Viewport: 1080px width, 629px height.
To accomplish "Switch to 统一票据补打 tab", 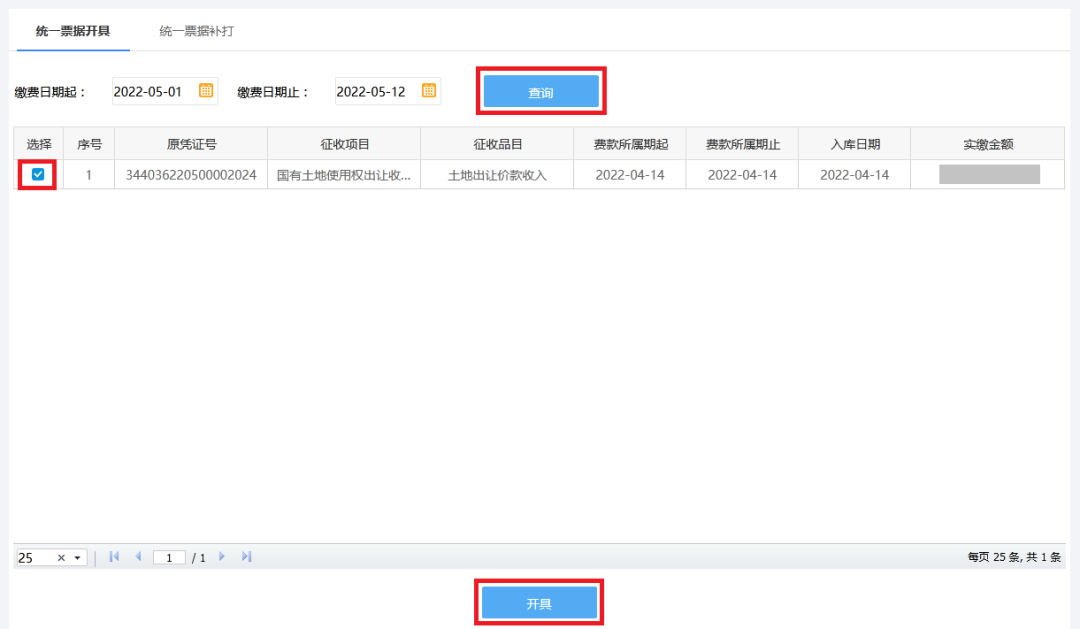I will coord(197,31).
